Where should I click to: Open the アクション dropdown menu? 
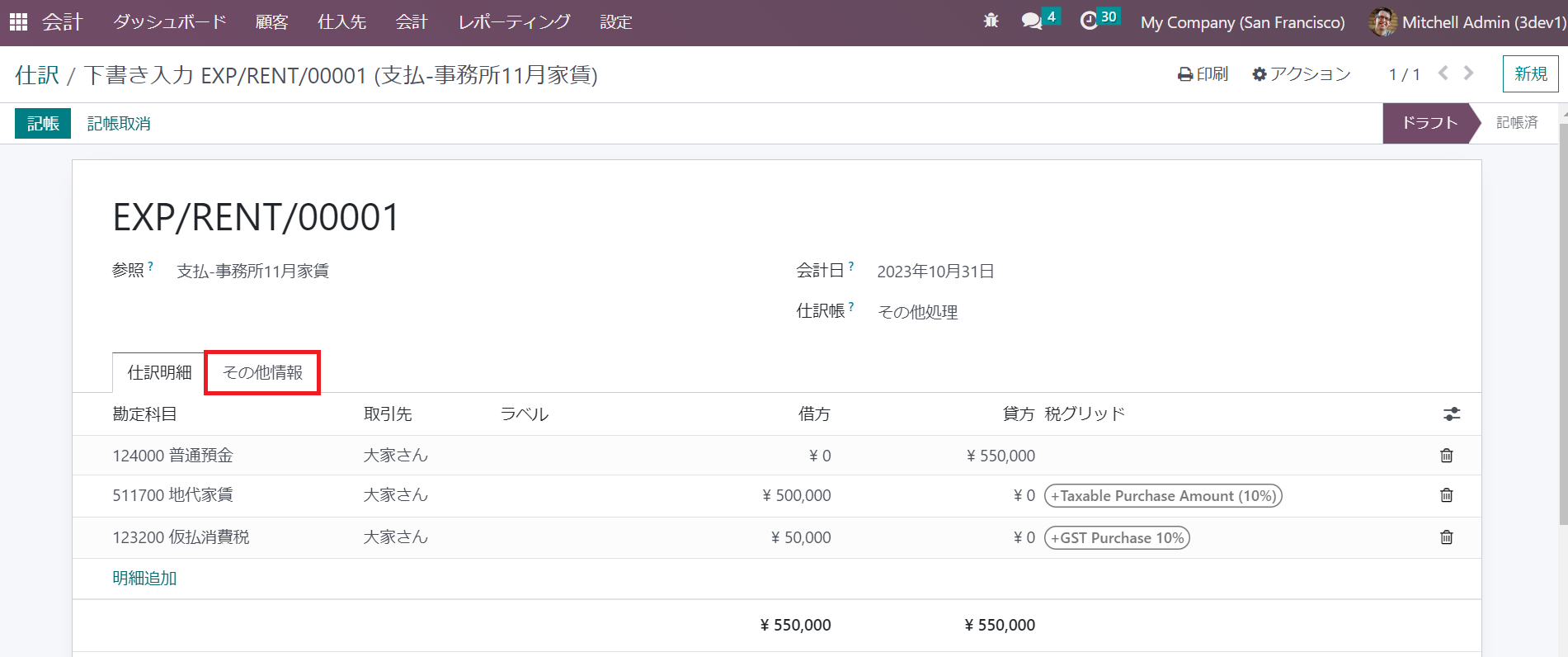[1301, 74]
